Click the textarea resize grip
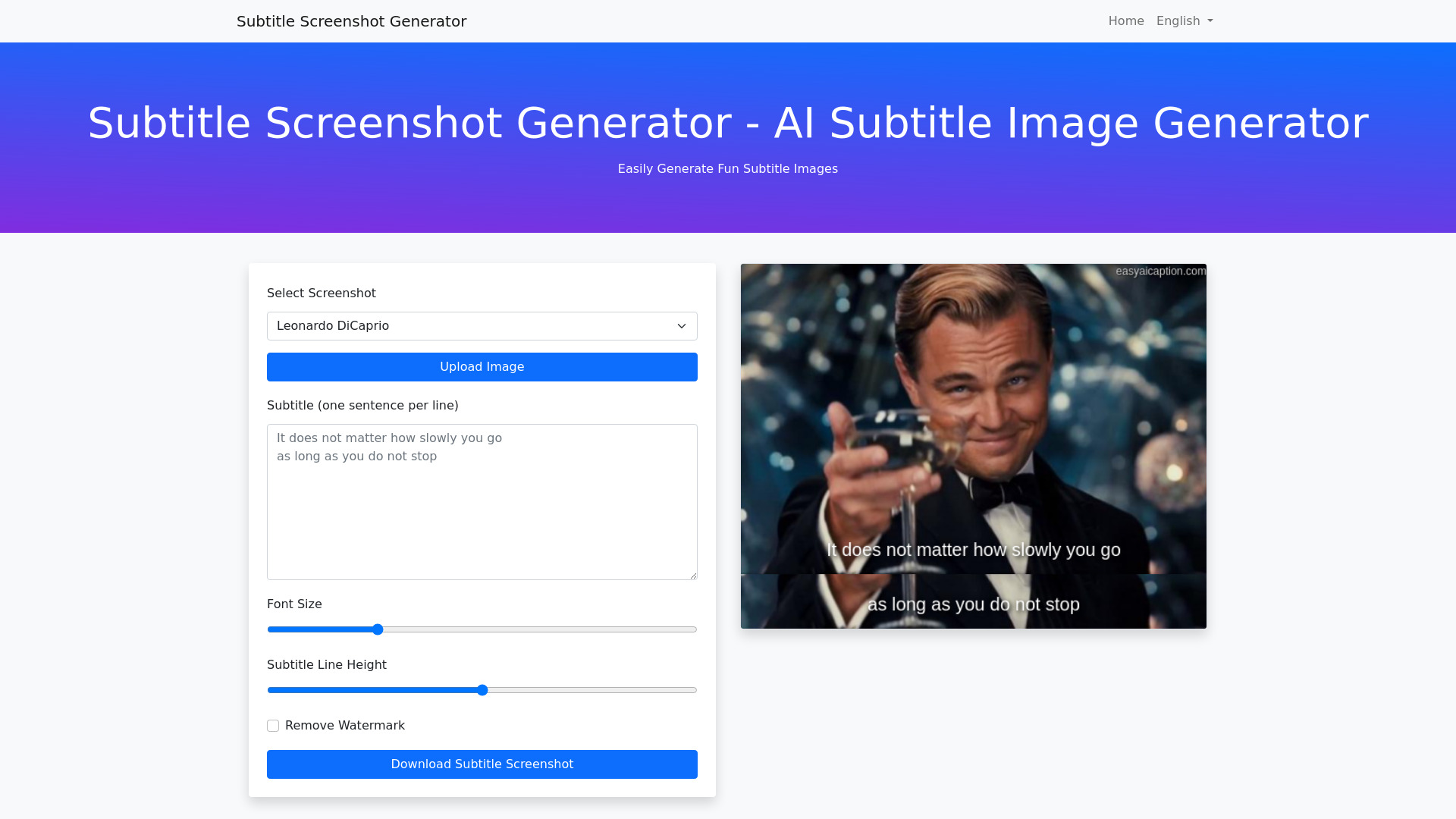 click(692, 575)
